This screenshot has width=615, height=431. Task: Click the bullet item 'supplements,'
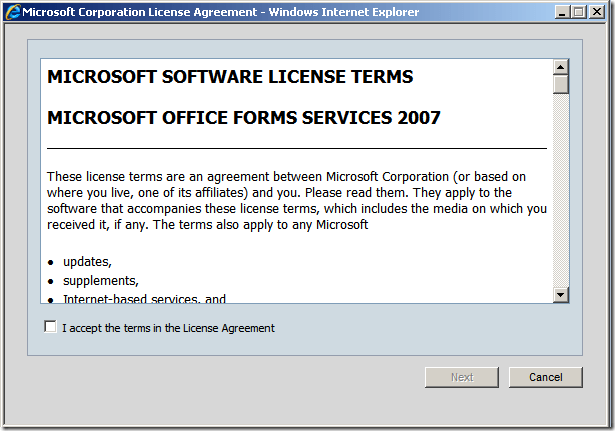(101, 281)
